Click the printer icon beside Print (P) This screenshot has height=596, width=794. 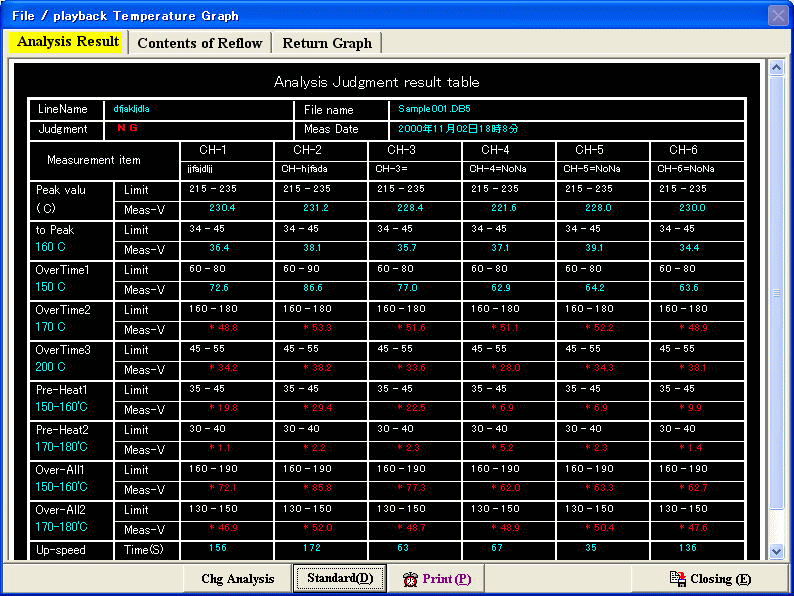tap(410, 579)
